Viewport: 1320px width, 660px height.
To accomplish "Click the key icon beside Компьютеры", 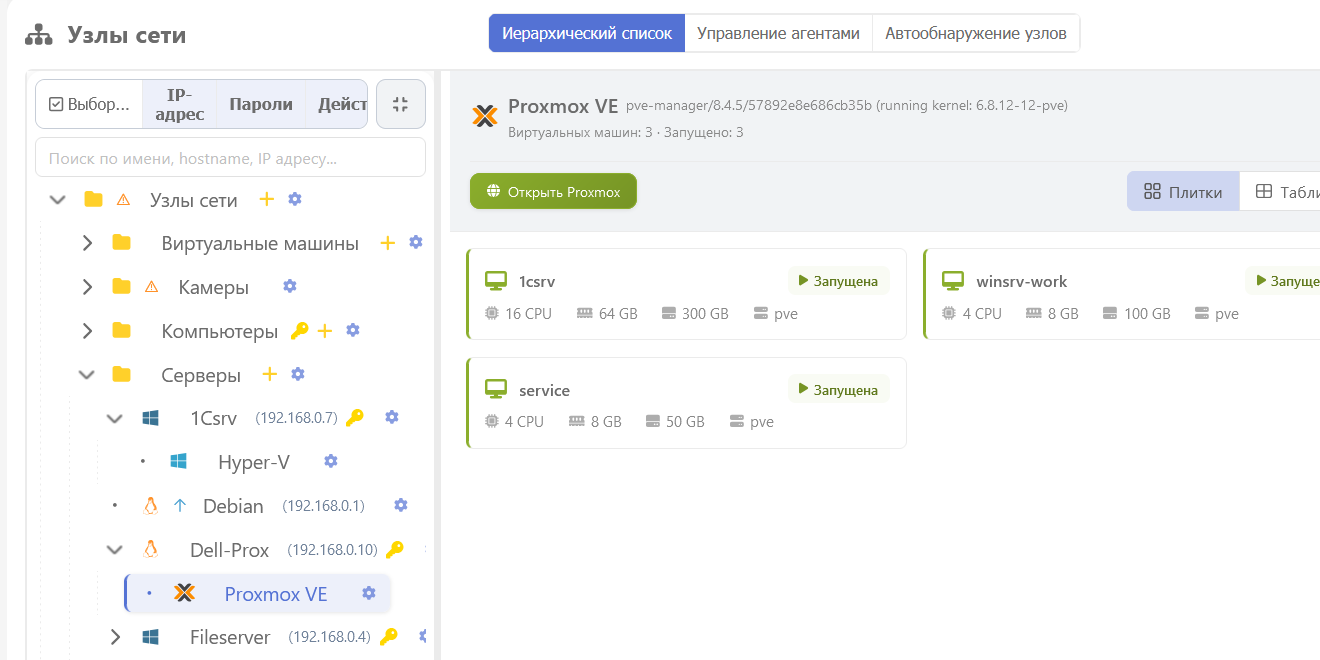I will click(299, 331).
